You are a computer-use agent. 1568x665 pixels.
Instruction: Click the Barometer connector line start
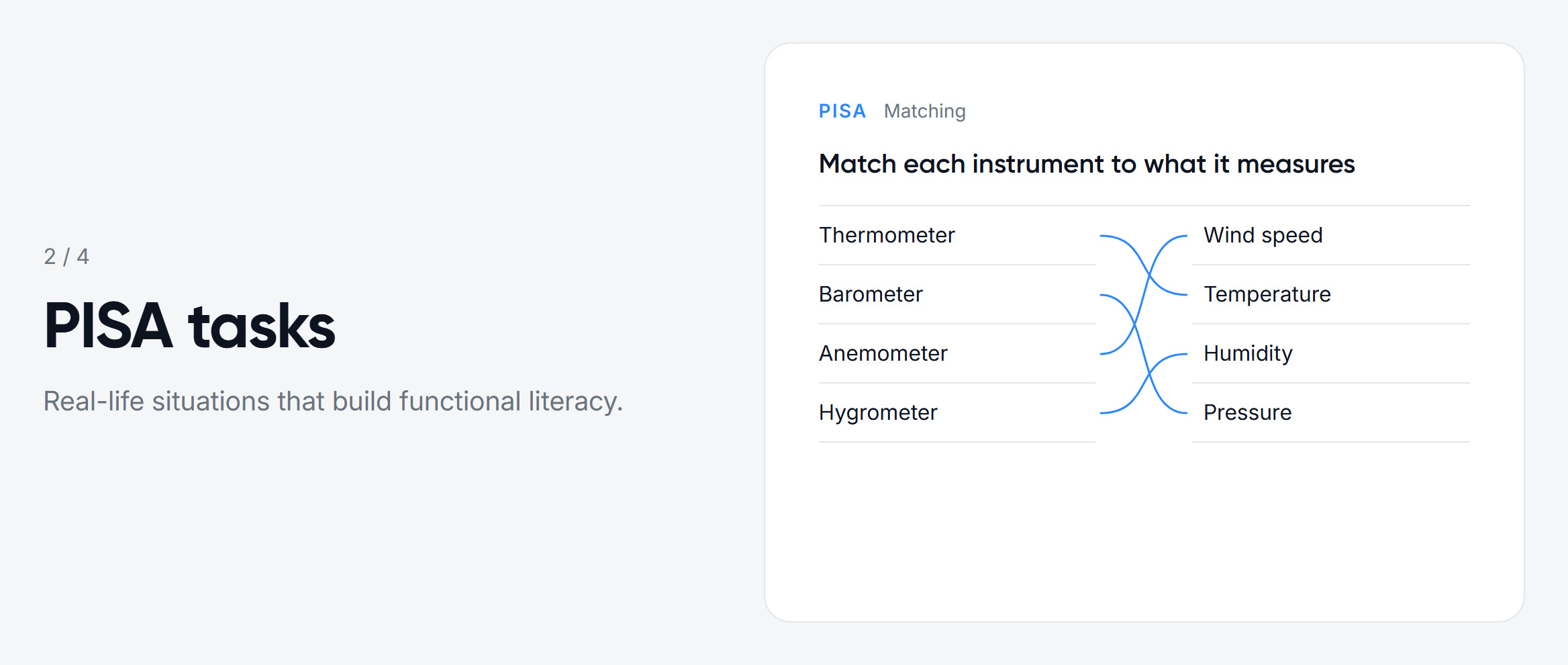coord(1103,295)
